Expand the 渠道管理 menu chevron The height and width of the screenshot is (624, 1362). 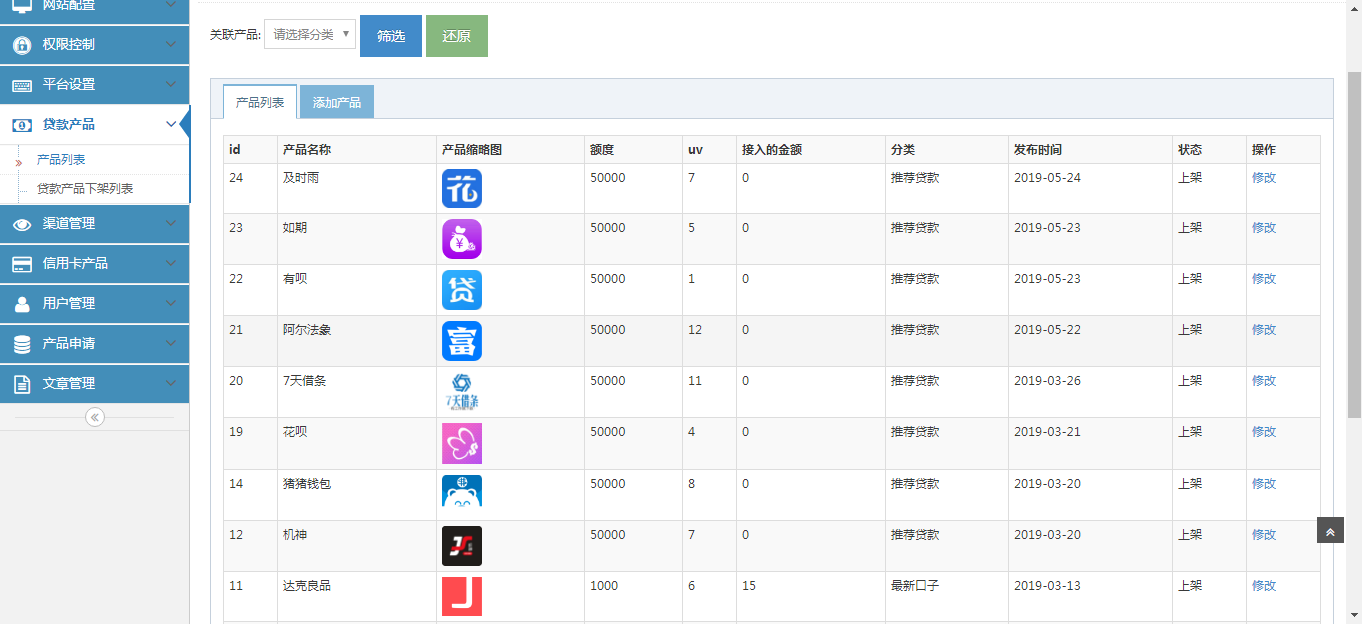coord(171,224)
